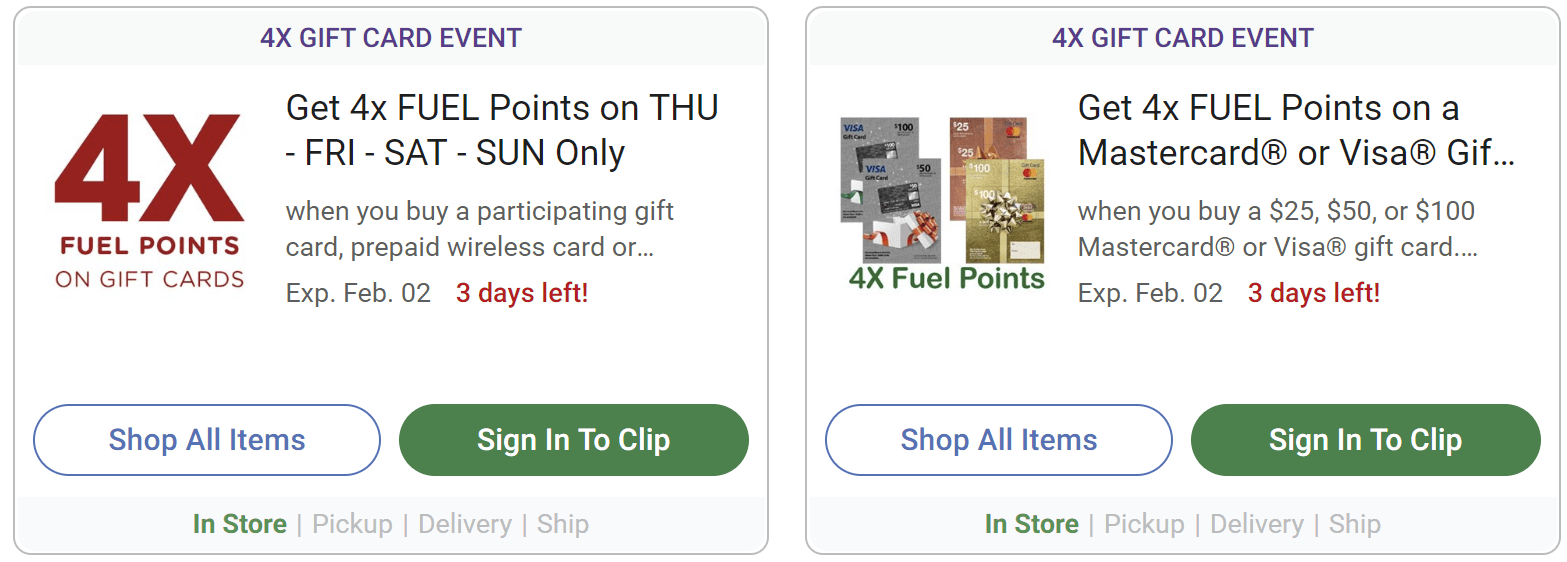Viewport: 1567px width, 562px height.
Task: Click the 4X GIFT CARD EVENT header above the THU-FRI-SAT-SUN offer
Action: pyautogui.click(x=391, y=38)
